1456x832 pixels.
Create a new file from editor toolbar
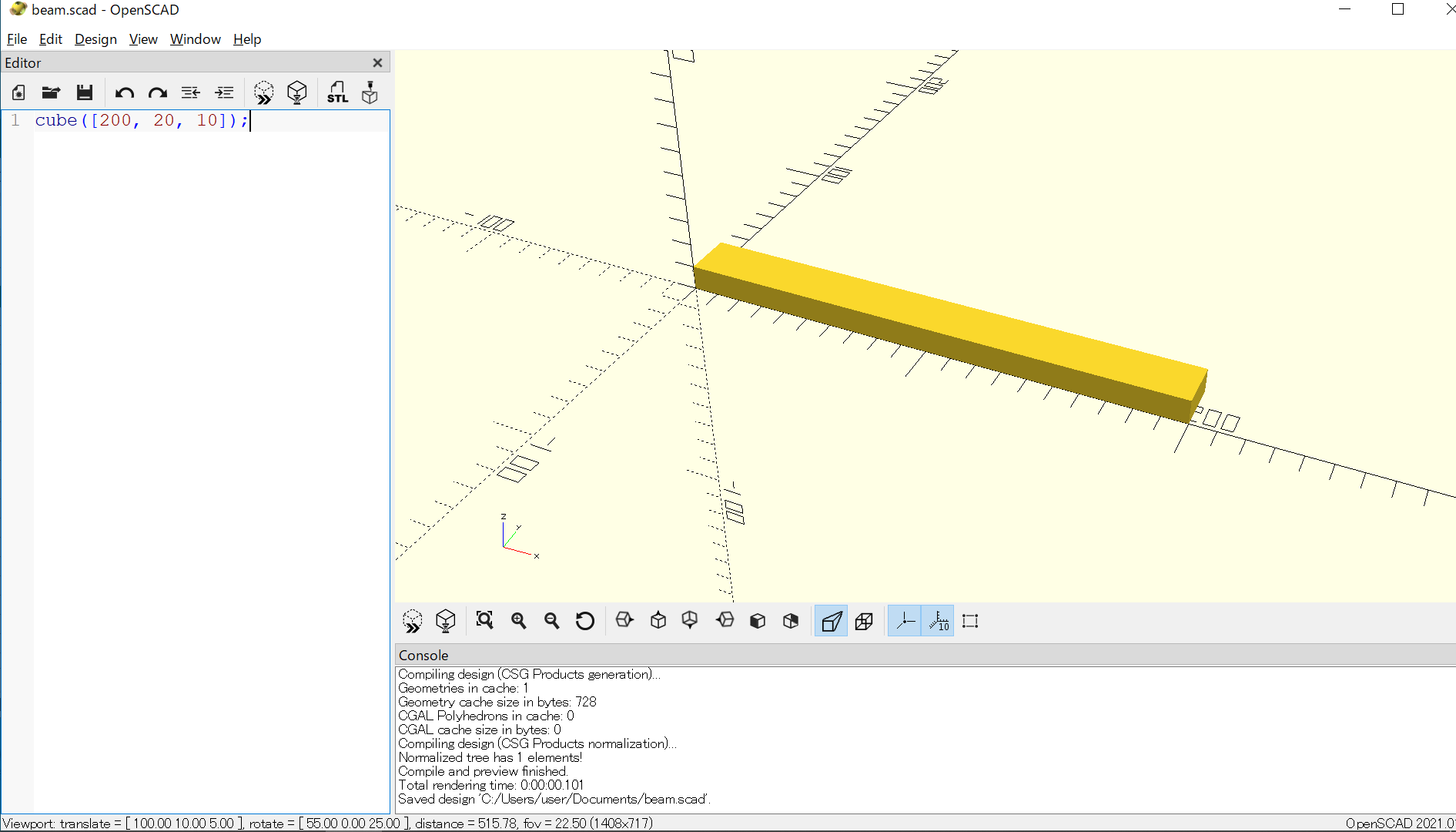coord(18,93)
